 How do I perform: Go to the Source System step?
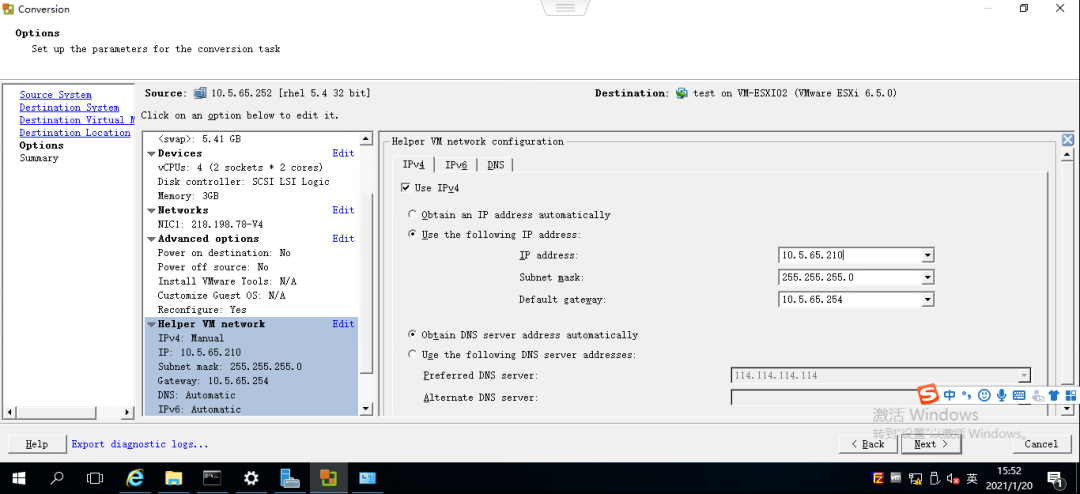click(x=55, y=95)
